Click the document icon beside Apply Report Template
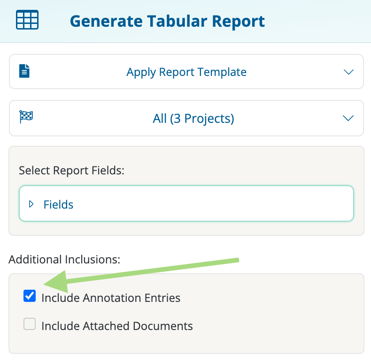 [x=24, y=71]
